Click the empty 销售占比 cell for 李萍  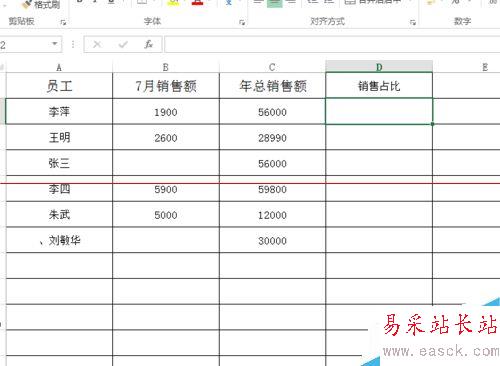click(379, 111)
